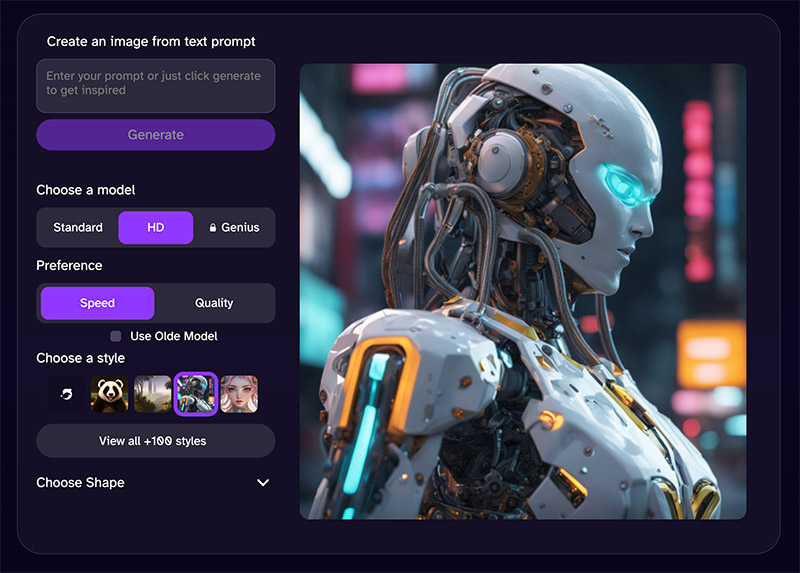This screenshot has height=573, width=800.
Task: Click the Generate button
Action: pyautogui.click(x=156, y=135)
